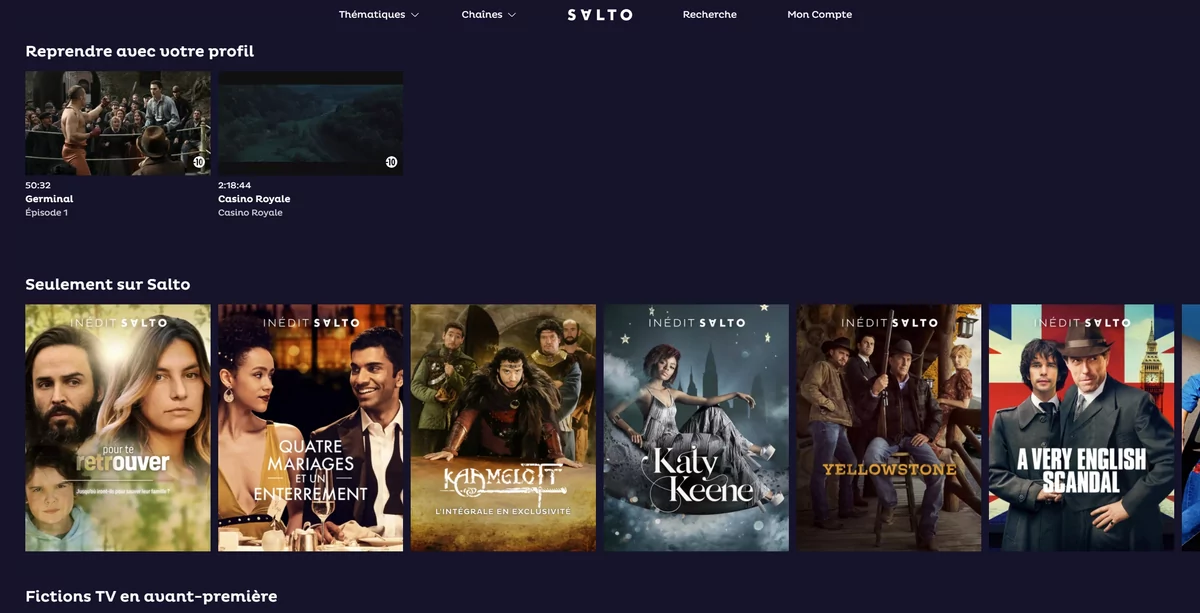Click the age 10 badge on Germinal

(x=198, y=162)
